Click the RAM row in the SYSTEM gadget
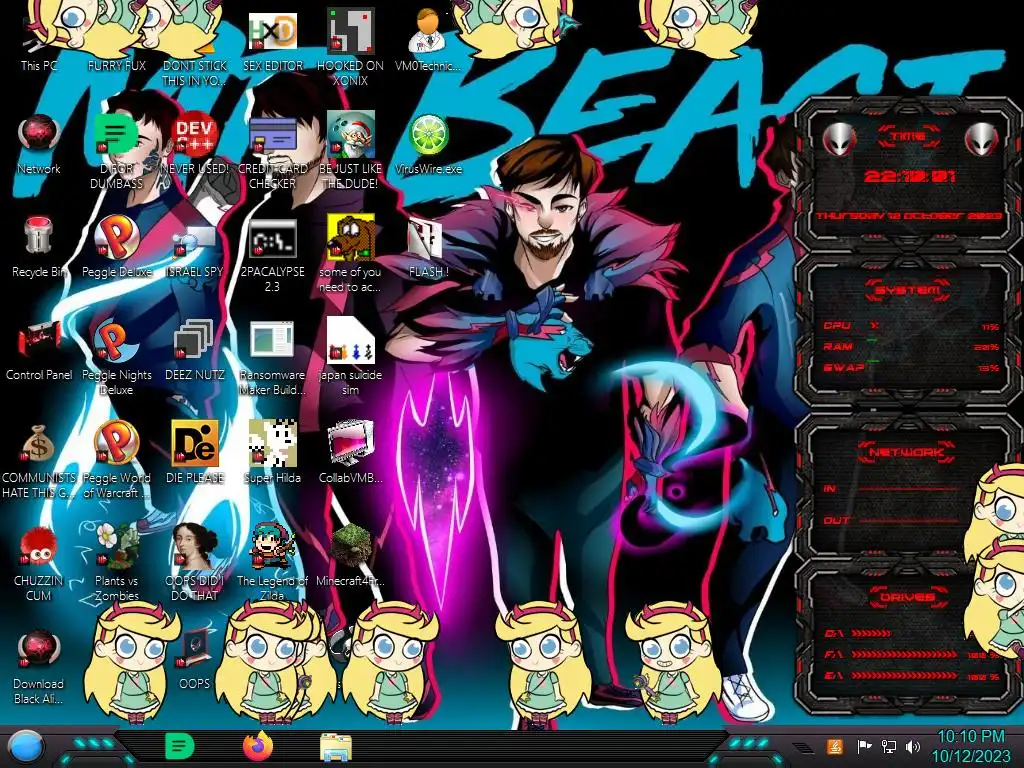The width and height of the screenshot is (1024, 768). 910,346
